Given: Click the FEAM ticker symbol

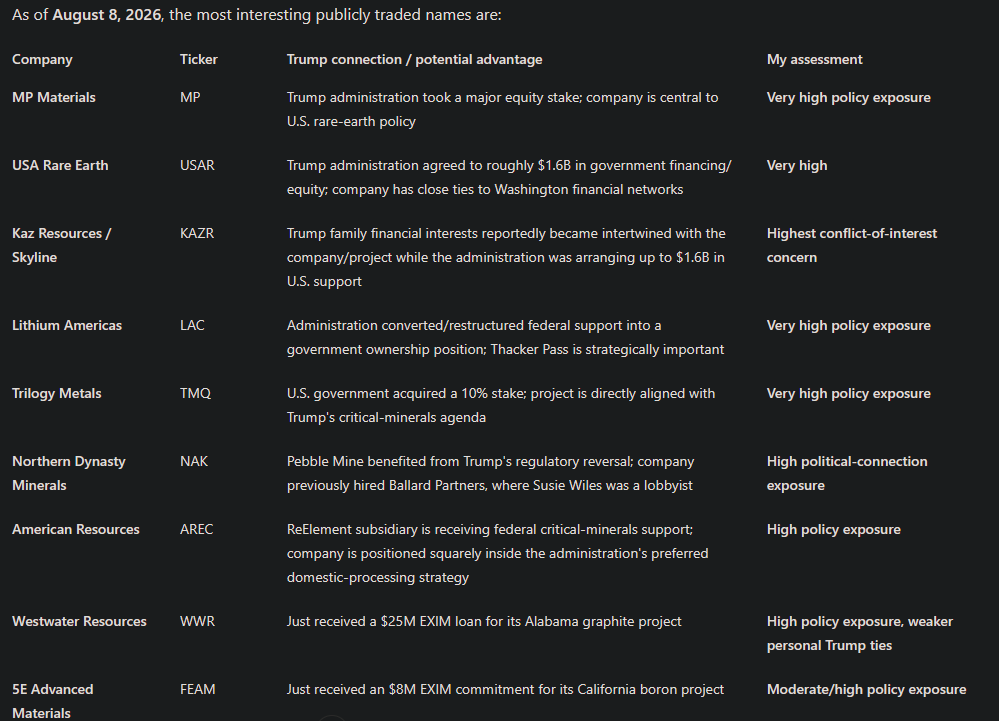Looking at the screenshot, I should 198,690.
